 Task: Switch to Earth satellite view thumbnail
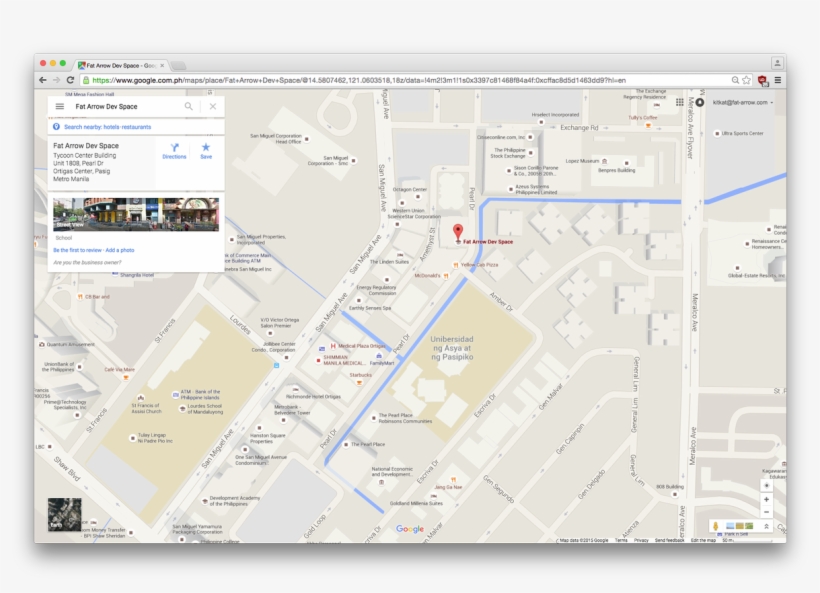point(64,514)
